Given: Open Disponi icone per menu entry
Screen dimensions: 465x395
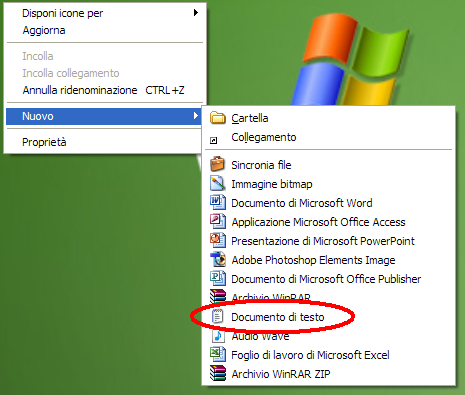Looking at the screenshot, I should tap(62, 13).
